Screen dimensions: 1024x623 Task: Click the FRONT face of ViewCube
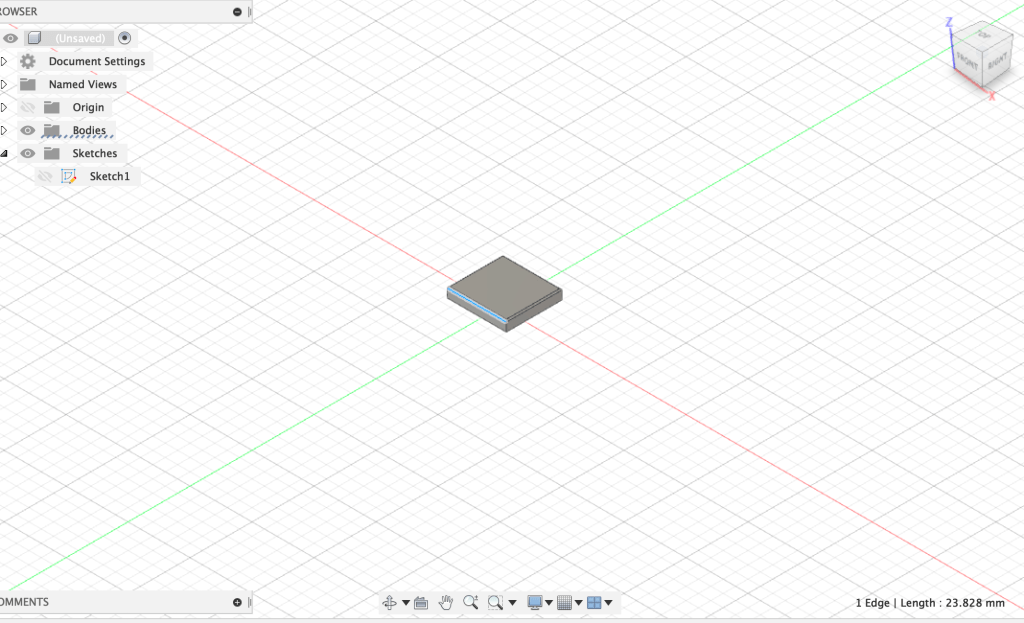(x=967, y=58)
